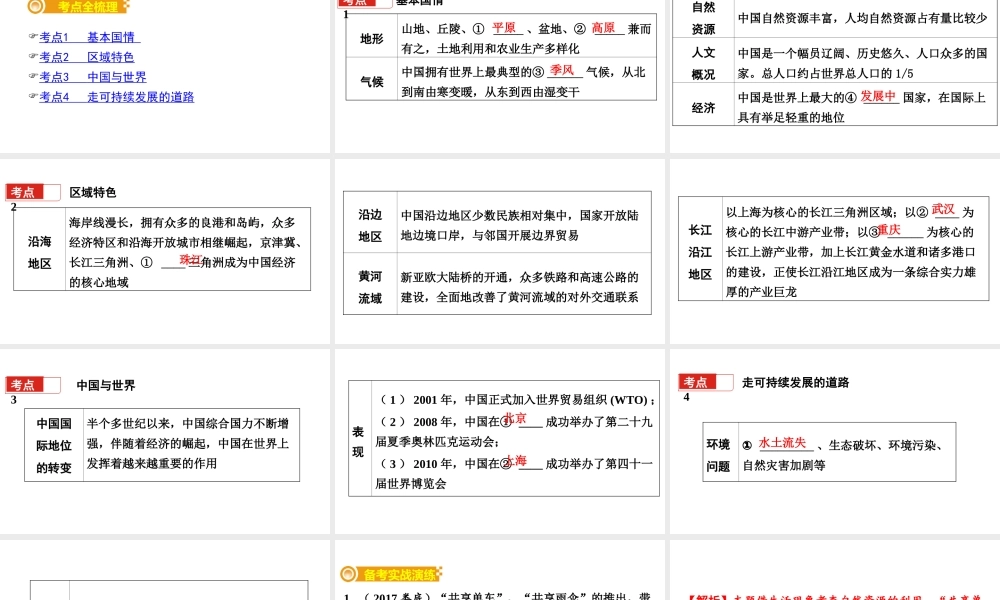Click the red answer 珠江 in 沿海地区 row

click(190, 260)
